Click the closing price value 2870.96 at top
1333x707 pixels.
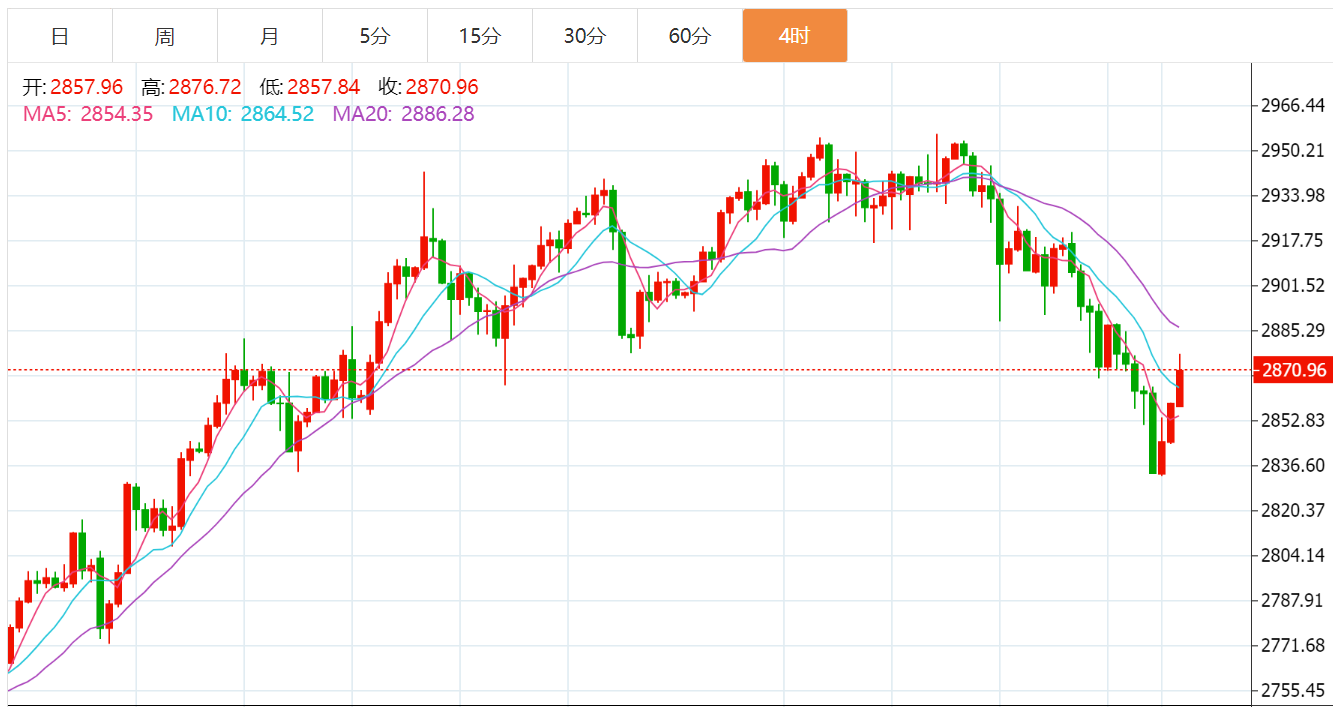tap(441, 87)
